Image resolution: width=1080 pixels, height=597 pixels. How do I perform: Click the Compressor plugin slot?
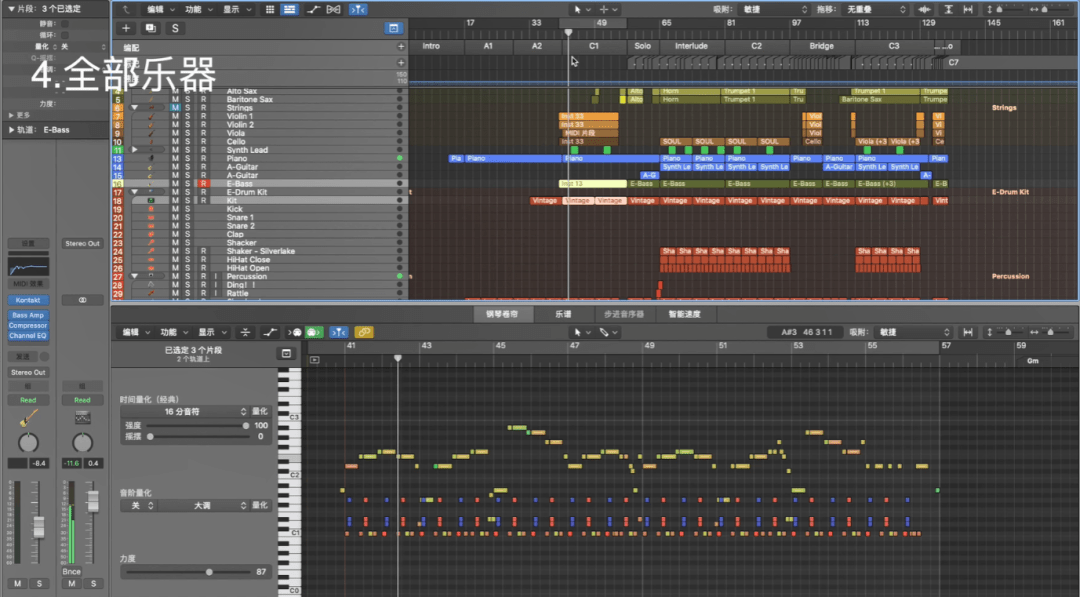tap(28, 326)
